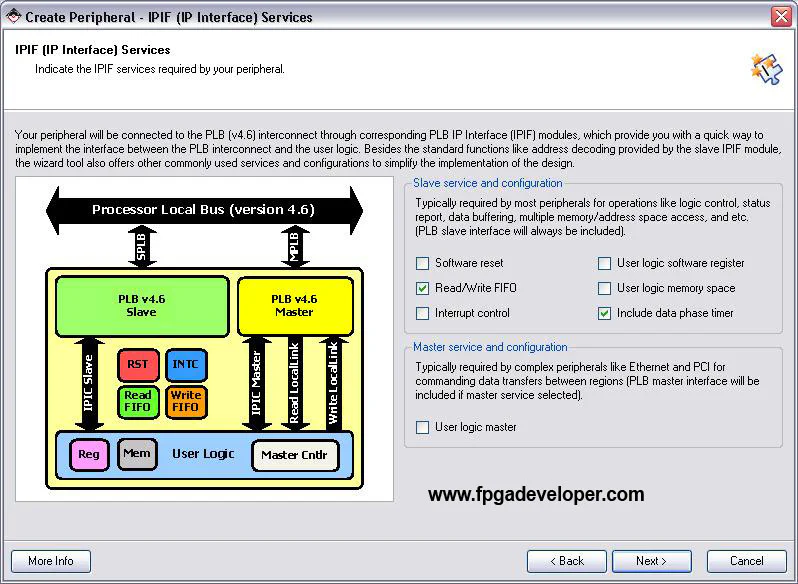
Task: Click the pink Reg block
Action: (89, 455)
